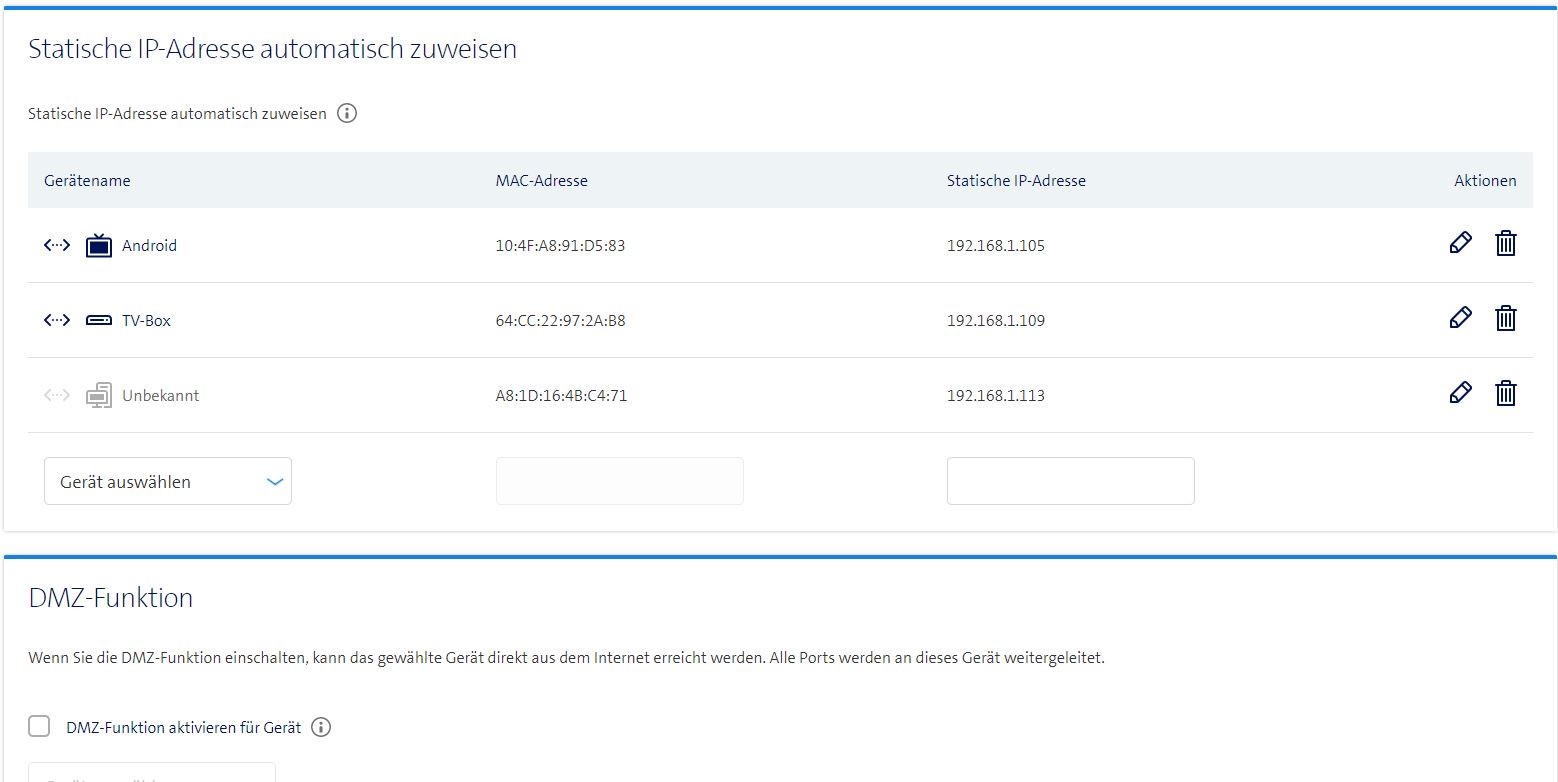Open the Gerät auswählen dropdown
The height and width of the screenshot is (782, 1558).
[168, 481]
